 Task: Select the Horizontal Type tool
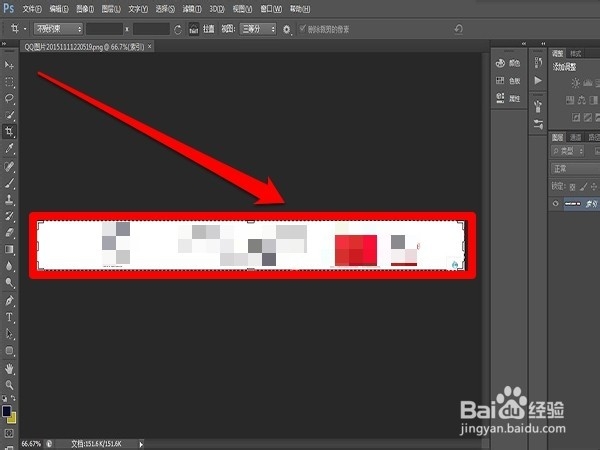click(x=9, y=317)
